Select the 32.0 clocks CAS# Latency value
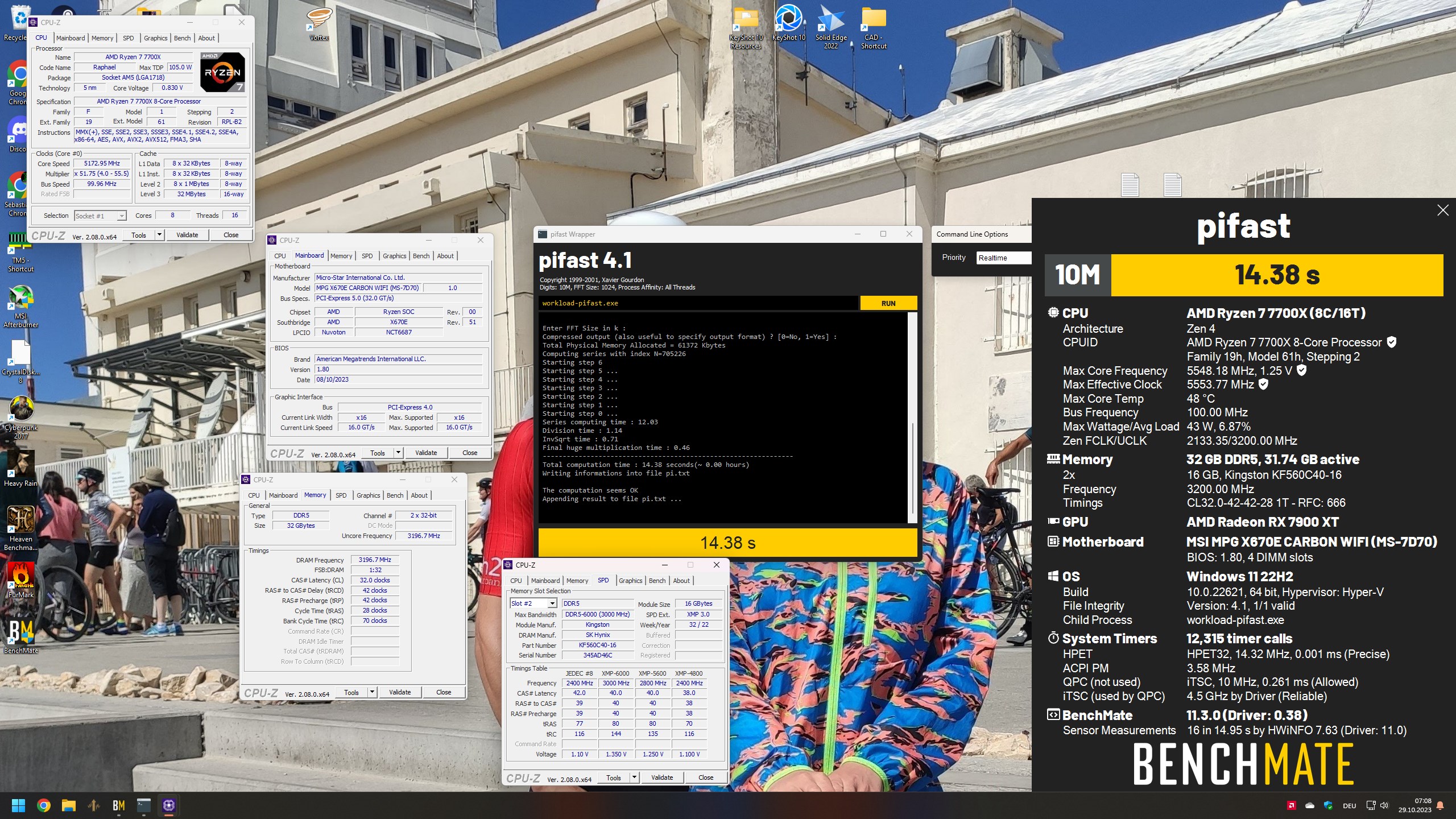Screen dimensions: 1456x819 (375, 580)
